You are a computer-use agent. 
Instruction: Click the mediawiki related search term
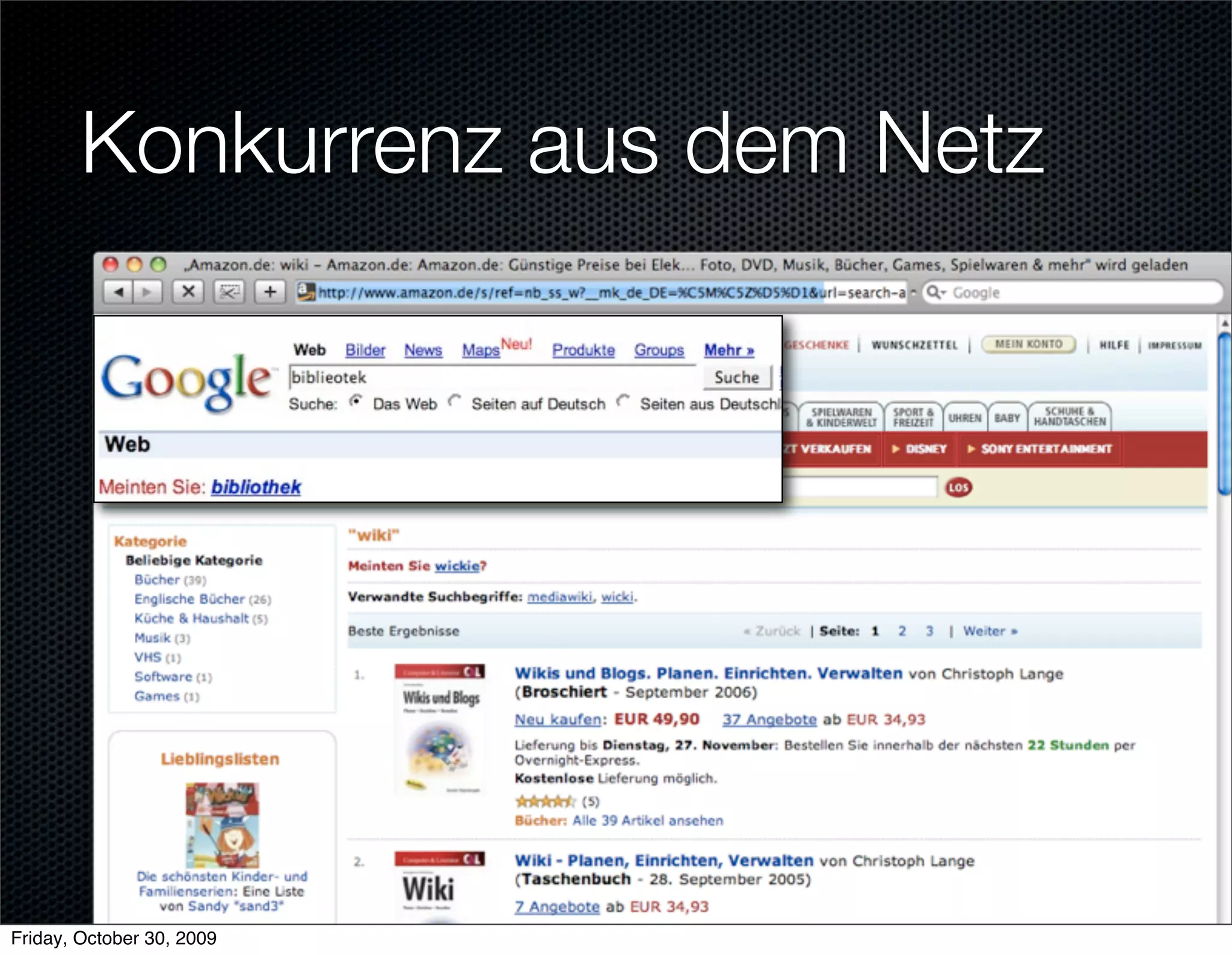pyautogui.click(x=560, y=597)
